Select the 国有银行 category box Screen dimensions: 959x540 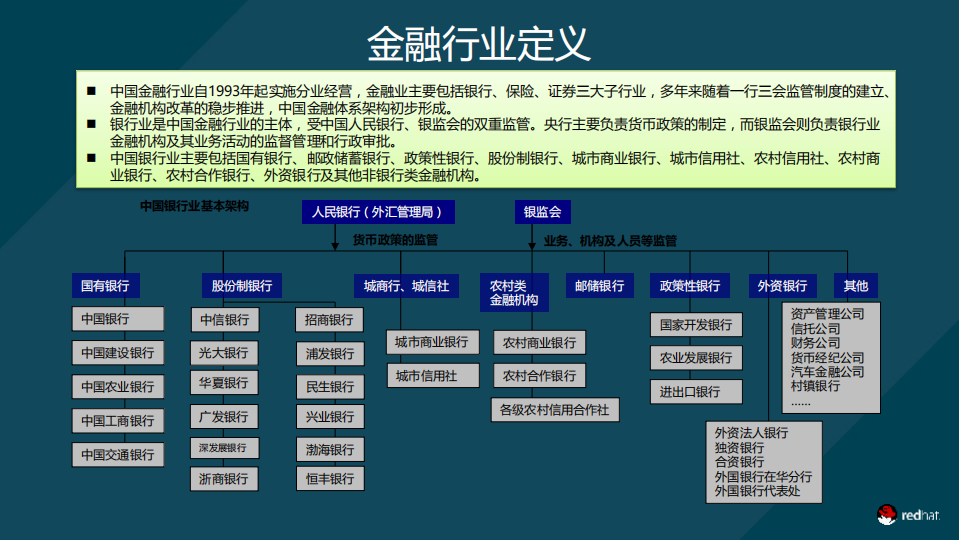click(105, 286)
